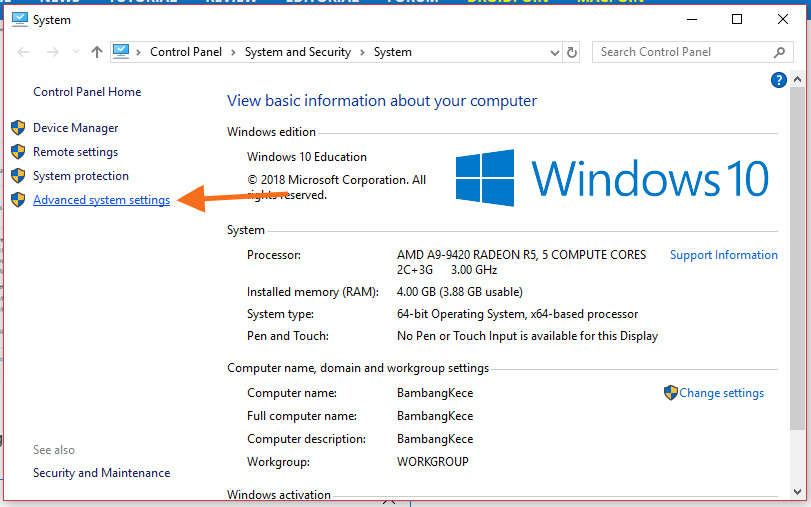Open Control Panel Home
Screen dimensions: 811x507
pos(87,92)
